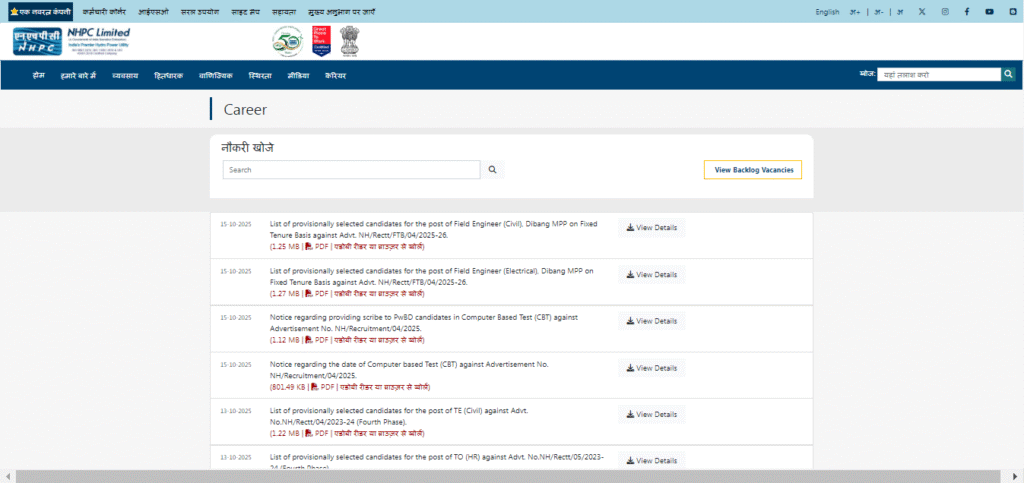Click the Facebook icon in header
This screenshot has height=483, width=1024.
point(967,12)
